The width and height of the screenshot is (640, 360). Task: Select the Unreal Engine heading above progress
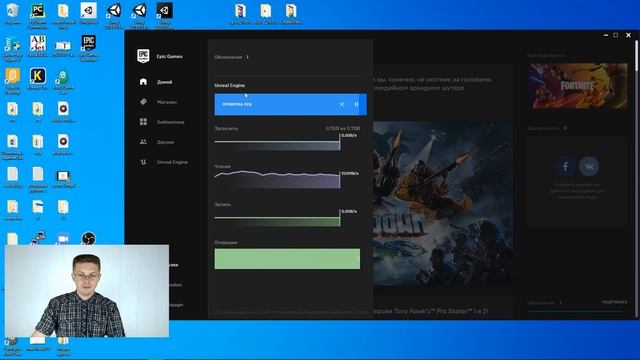tap(230, 85)
